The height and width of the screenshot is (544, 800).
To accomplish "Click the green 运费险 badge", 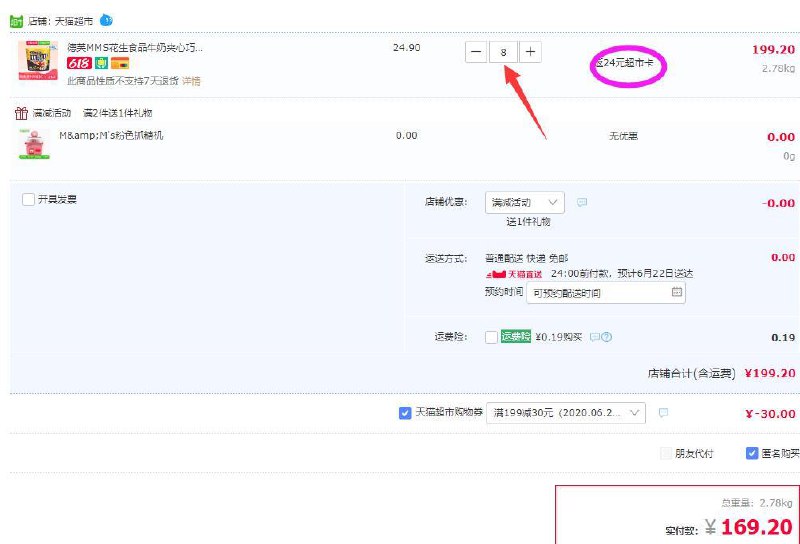I will pos(516,336).
